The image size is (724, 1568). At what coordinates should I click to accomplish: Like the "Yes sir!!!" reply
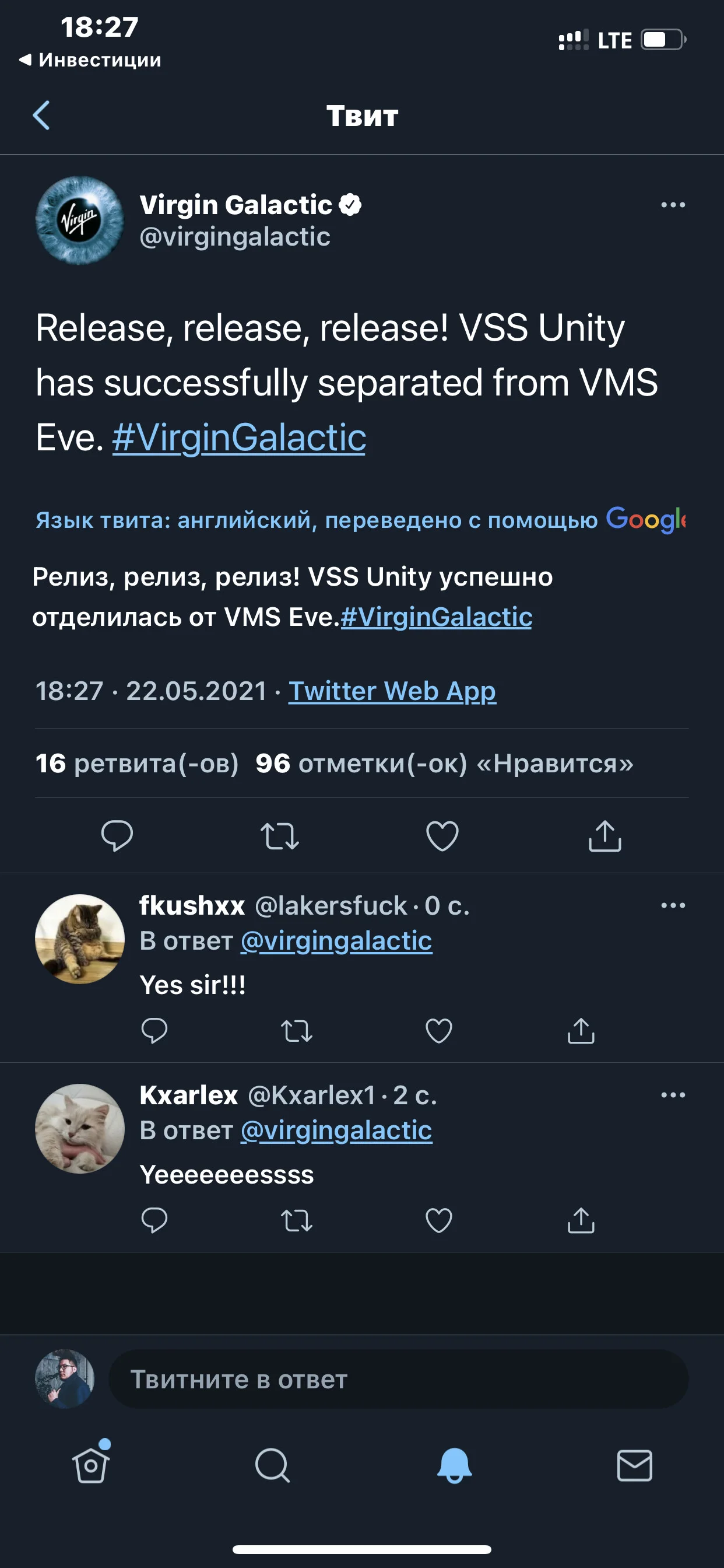439,1031
